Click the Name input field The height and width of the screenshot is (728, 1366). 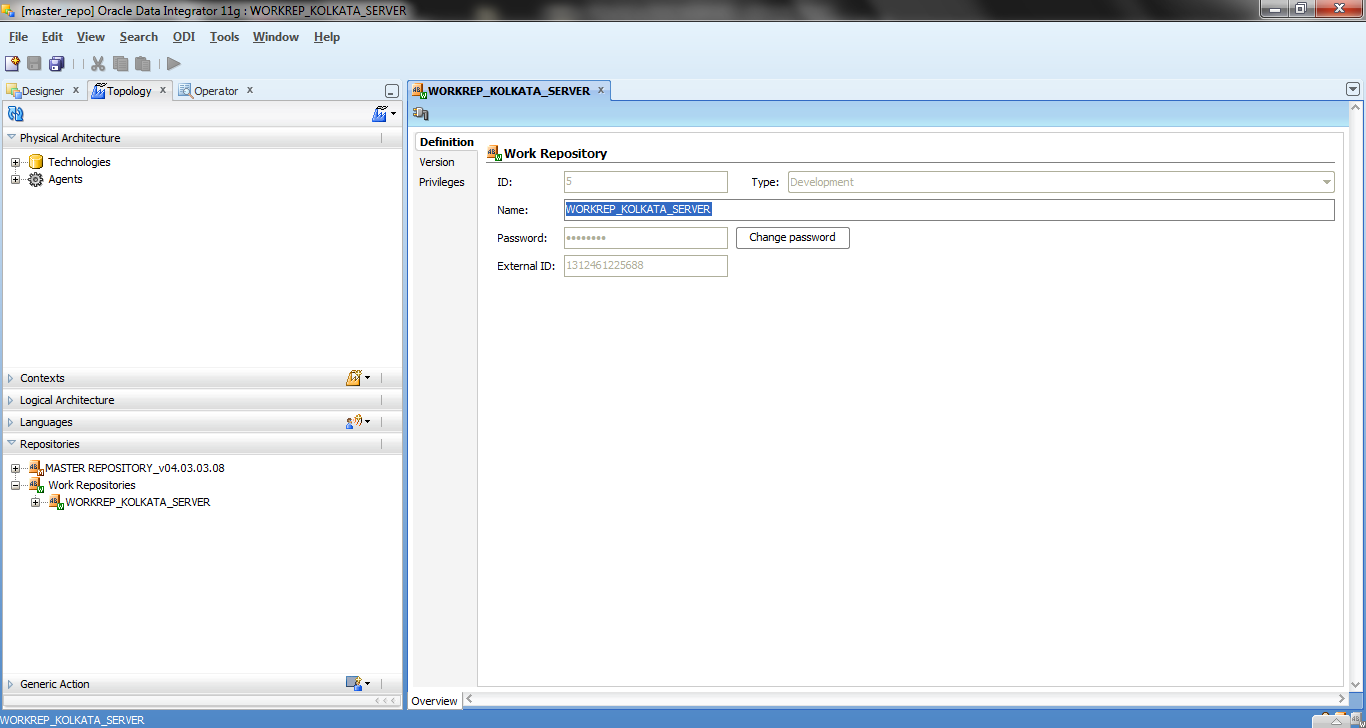(x=949, y=210)
